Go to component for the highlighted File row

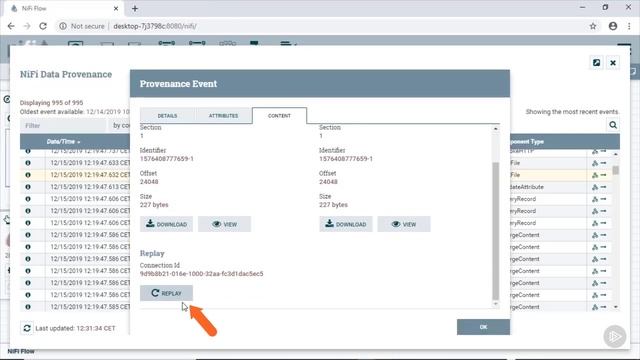tap(603, 175)
